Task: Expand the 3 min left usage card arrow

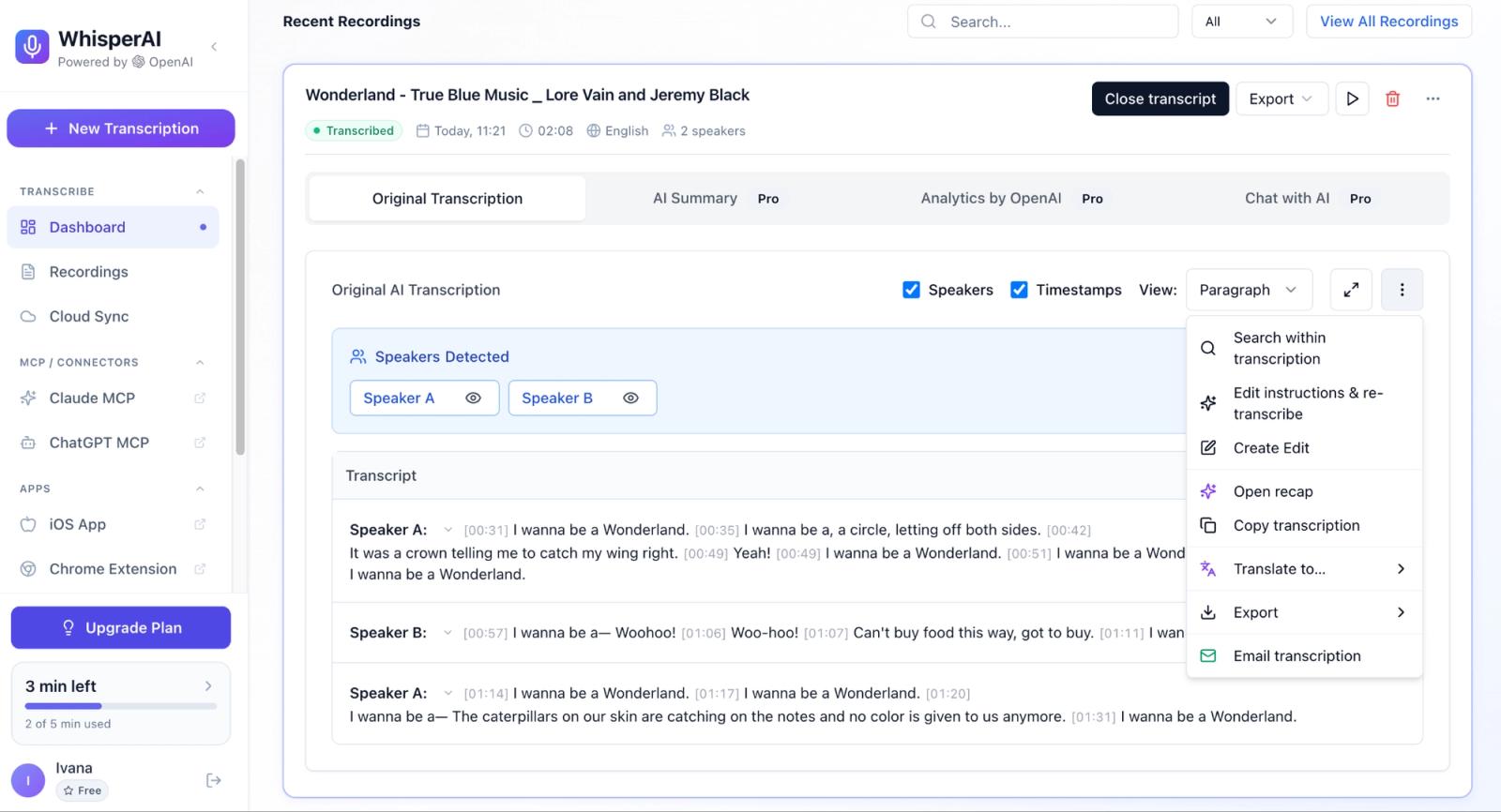Action: (208, 686)
